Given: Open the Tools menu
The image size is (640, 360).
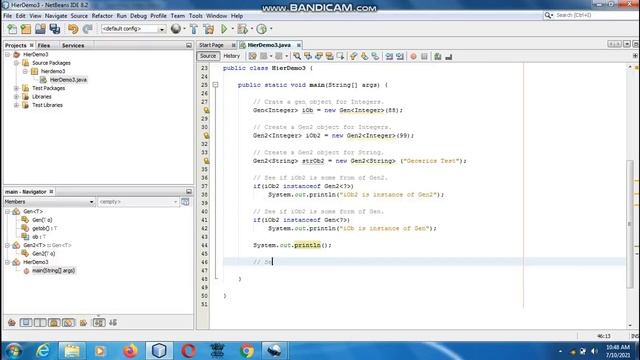Looking at the screenshot, I should click(196, 16).
